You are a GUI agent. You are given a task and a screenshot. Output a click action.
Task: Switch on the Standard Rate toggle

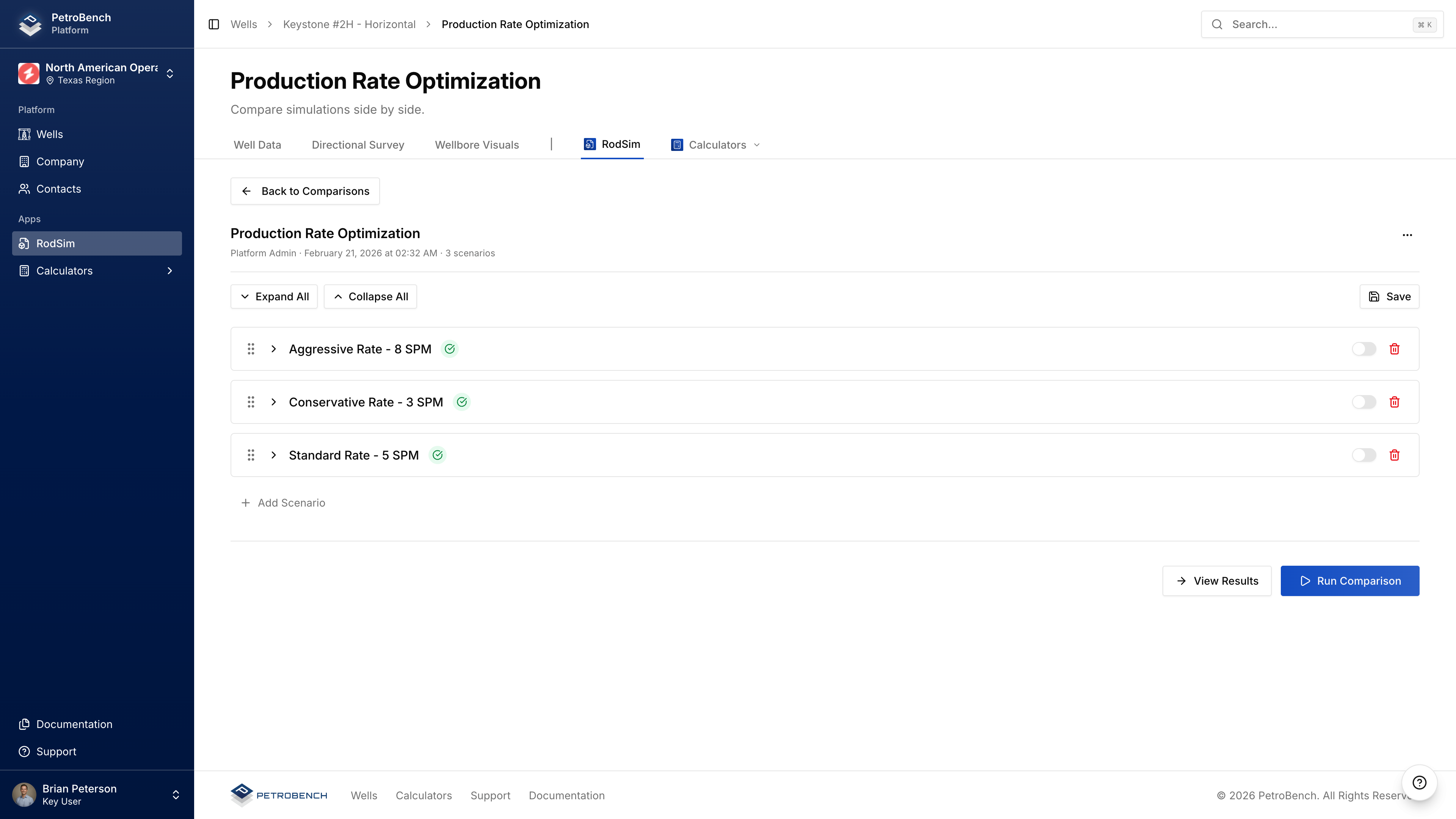(x=1363, y=455)
